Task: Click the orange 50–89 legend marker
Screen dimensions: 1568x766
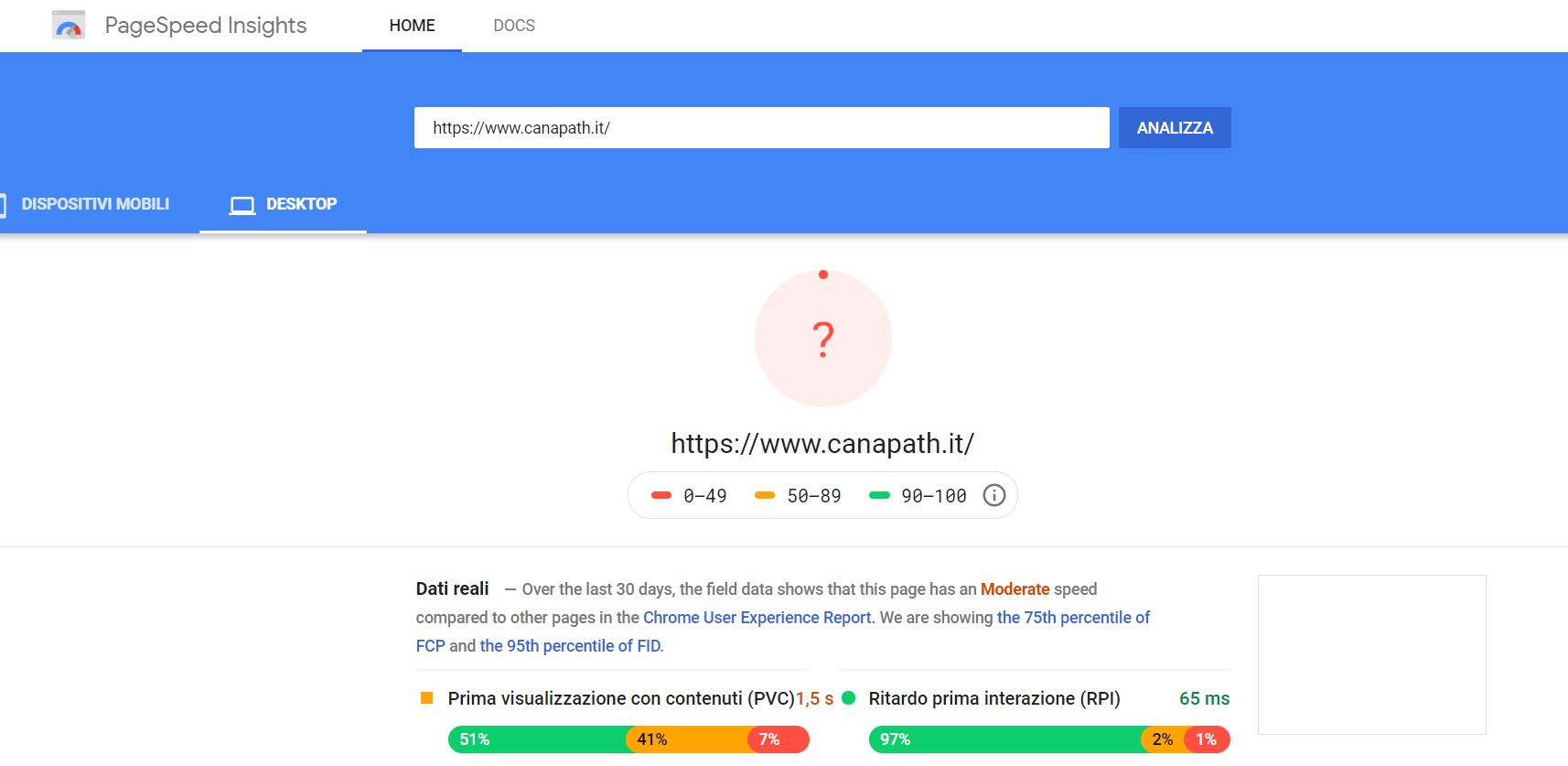Action: pos(765,495)
